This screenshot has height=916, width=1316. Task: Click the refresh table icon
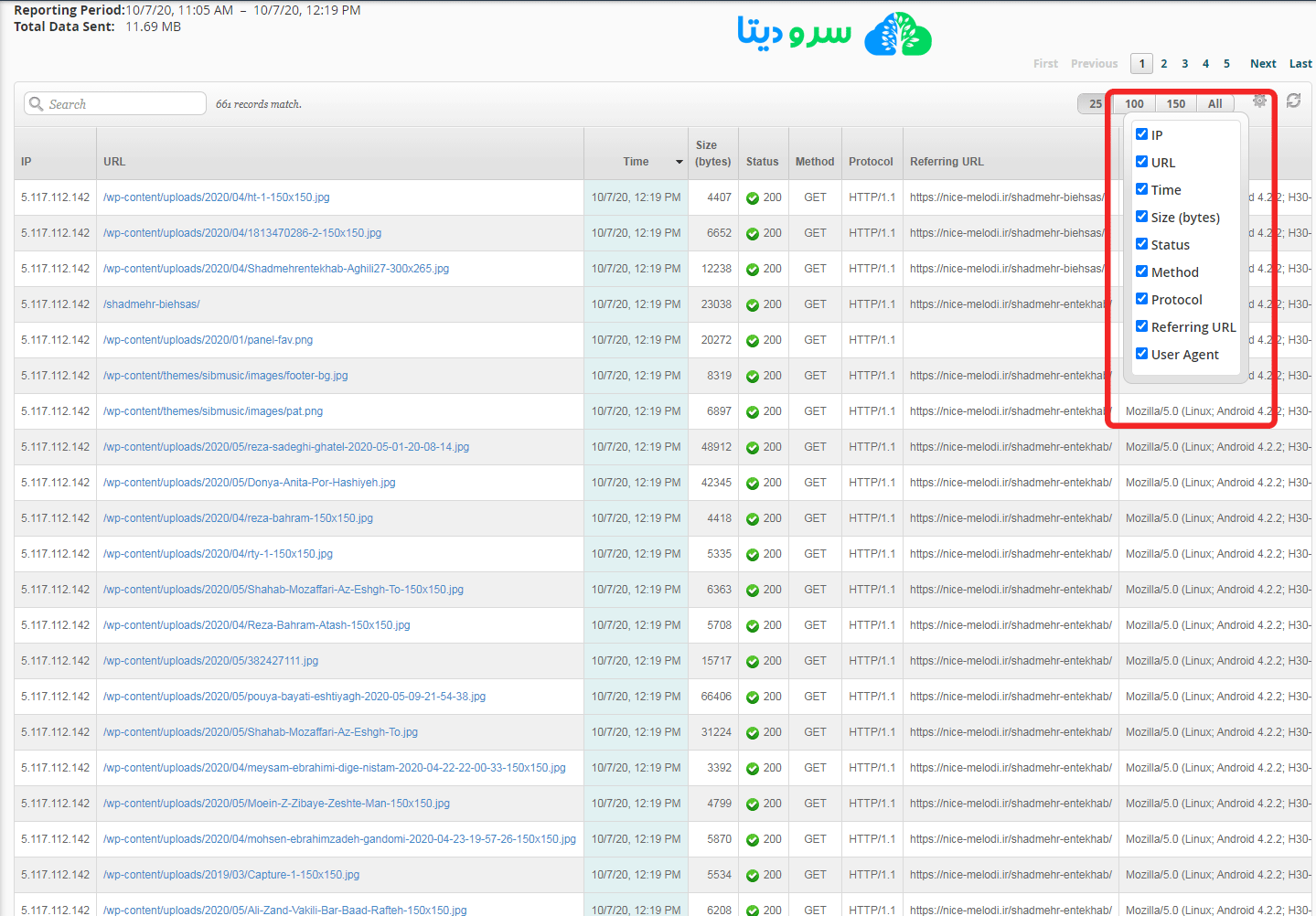pyautogui.click(x=1293, y=101)
